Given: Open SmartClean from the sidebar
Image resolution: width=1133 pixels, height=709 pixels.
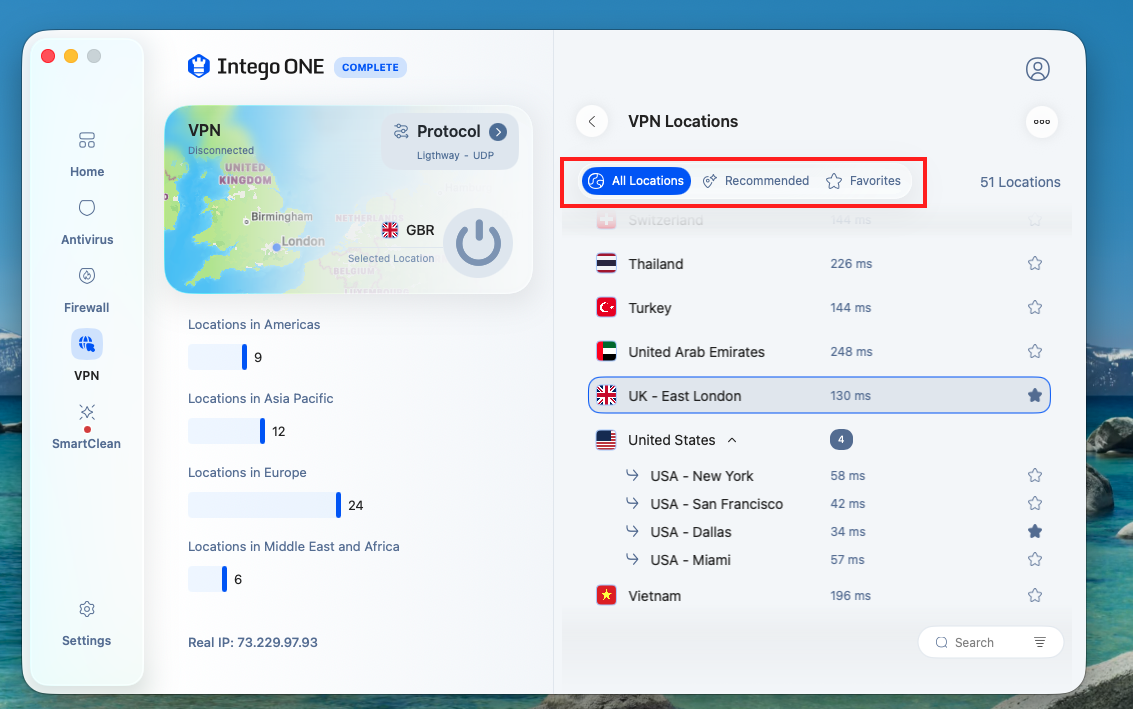Looking at the screenshot, I should tap(87, 426).
